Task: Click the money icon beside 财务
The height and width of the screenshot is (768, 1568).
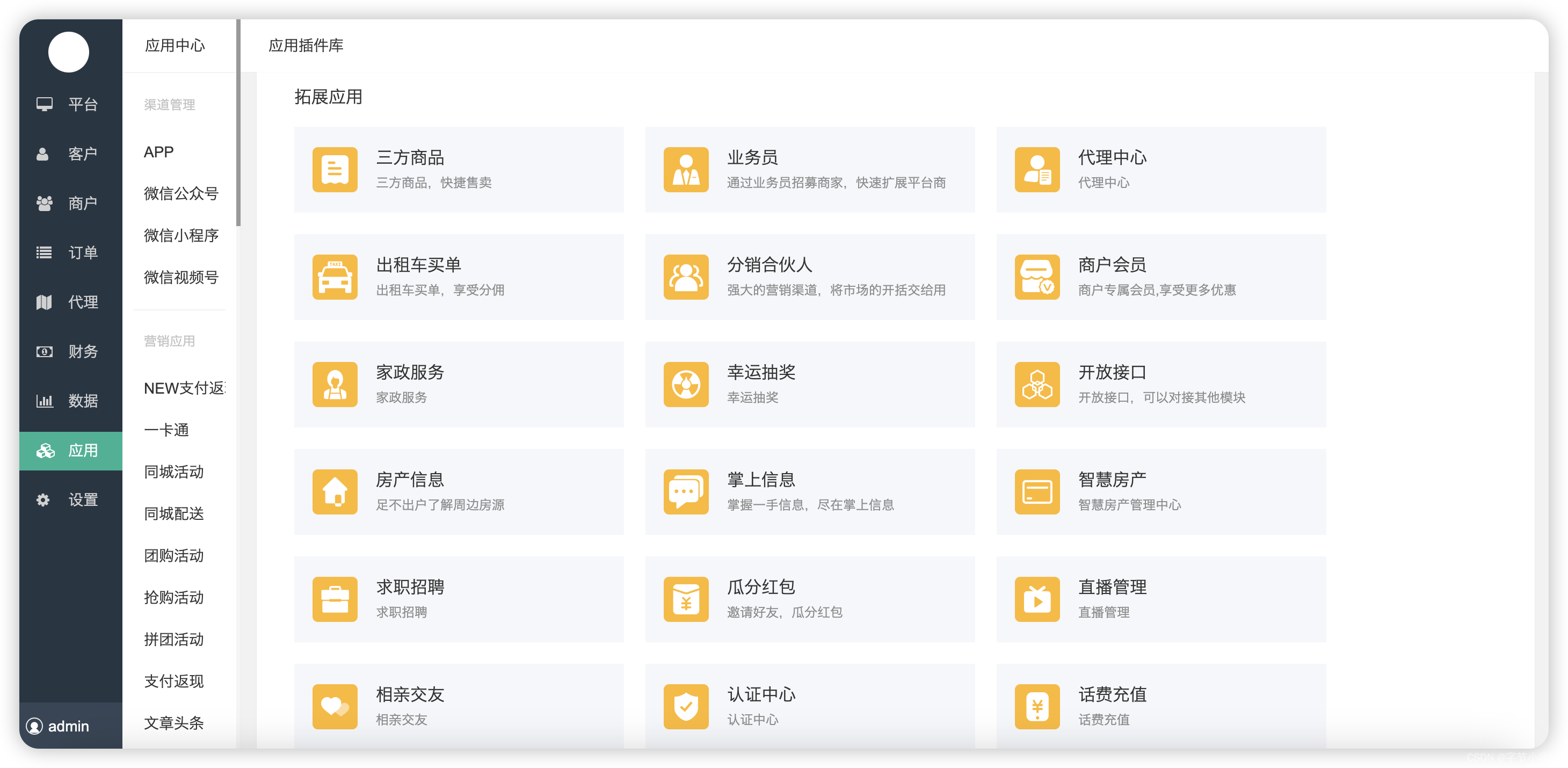Action: tap(44, 352)
